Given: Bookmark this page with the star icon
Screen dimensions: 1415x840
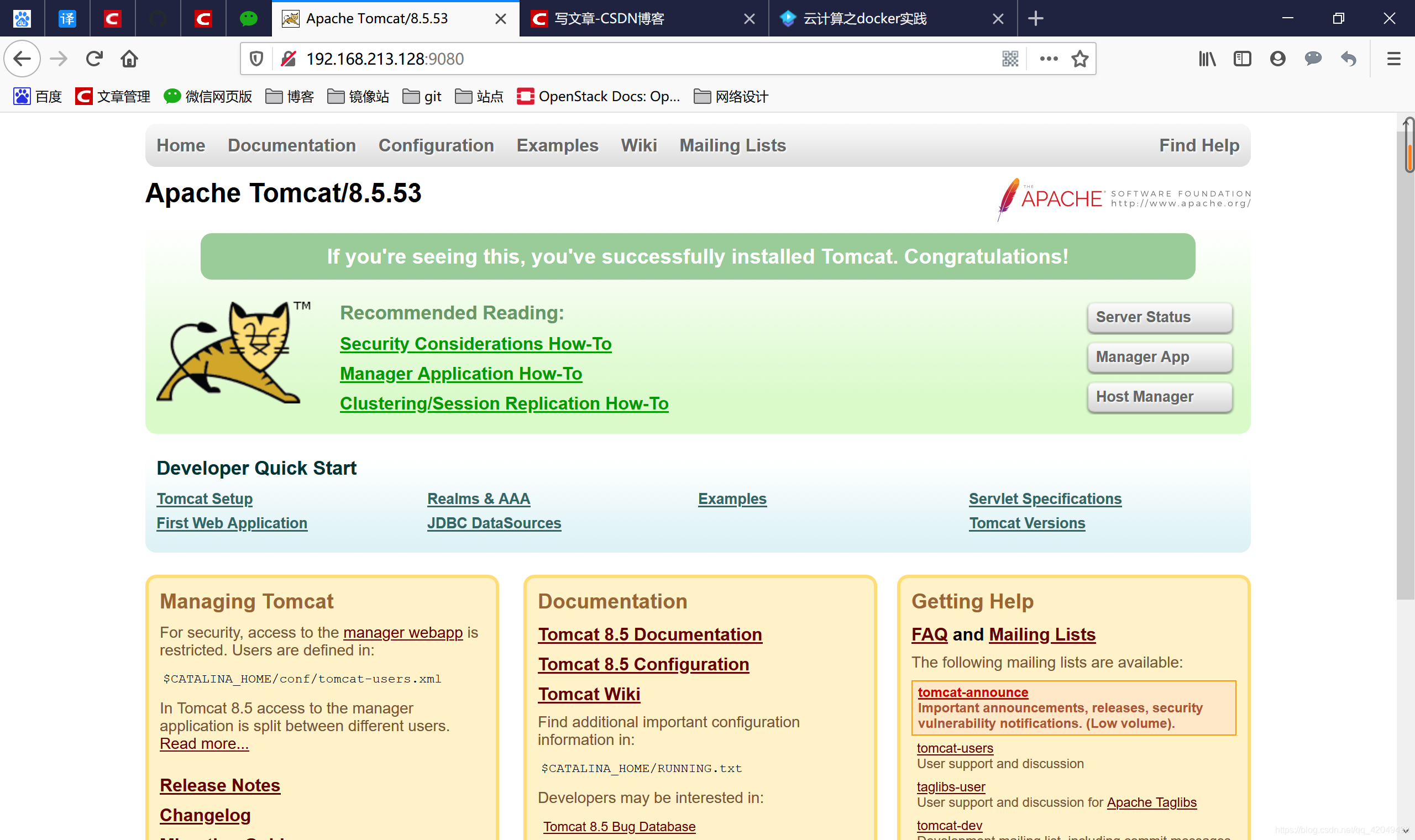Looking at the screenshot, I should (1079, 59).
